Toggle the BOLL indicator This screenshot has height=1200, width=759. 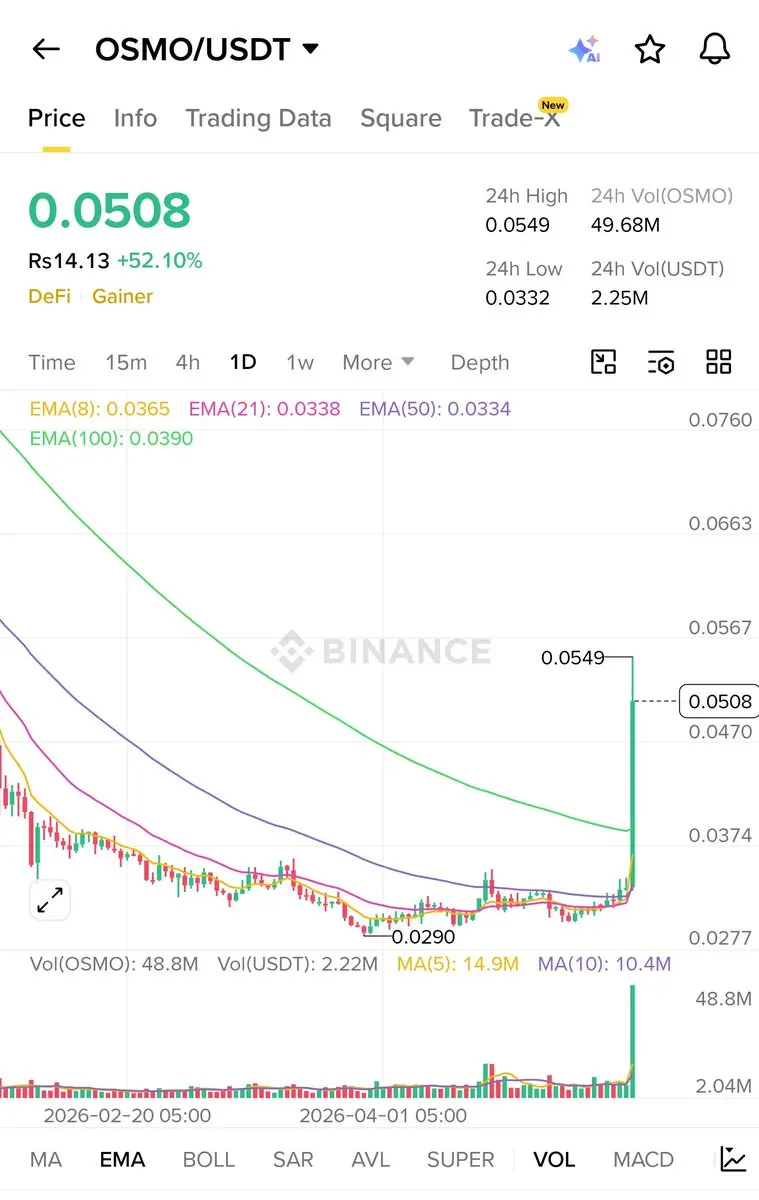[x=209, y=1159]
